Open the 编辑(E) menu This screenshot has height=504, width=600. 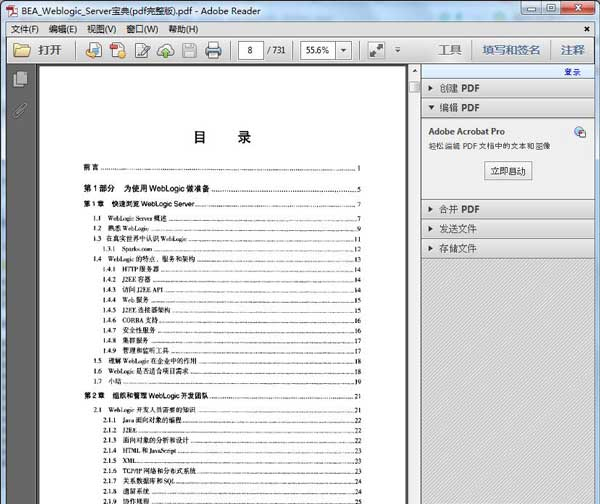63,29
